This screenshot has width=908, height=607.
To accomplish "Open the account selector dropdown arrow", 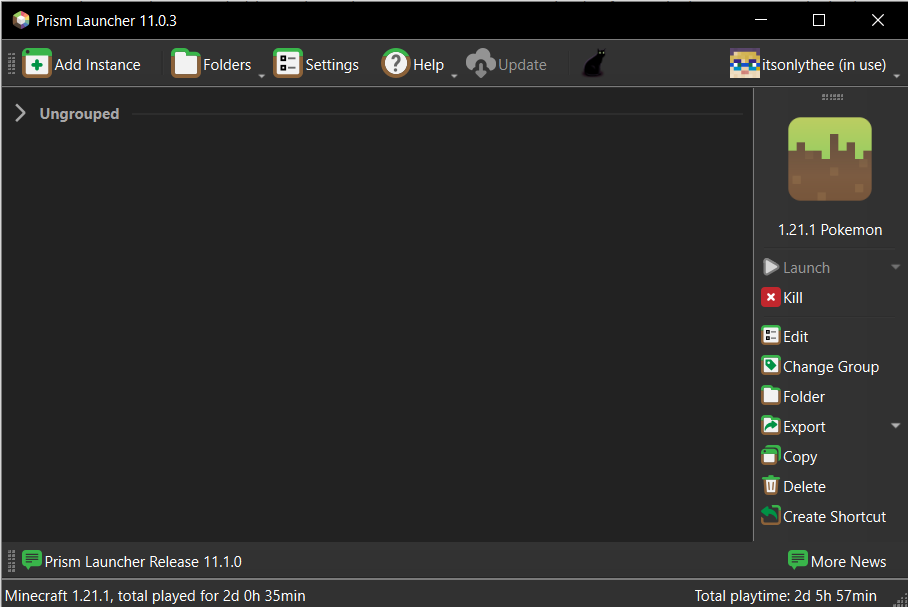I will click(x=897, y=76).
